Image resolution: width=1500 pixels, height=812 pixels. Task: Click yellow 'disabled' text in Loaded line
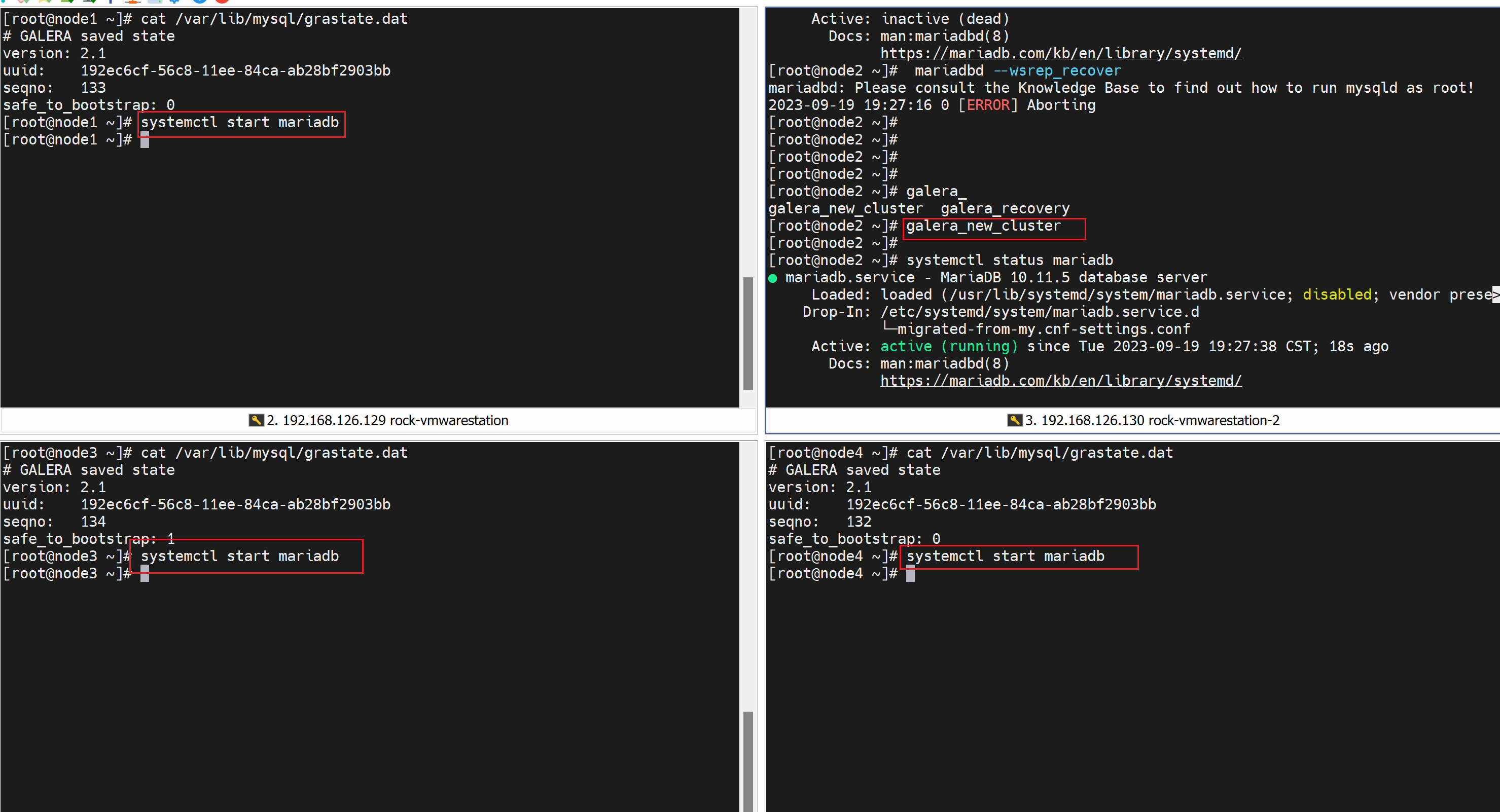tap(1337, 295)
